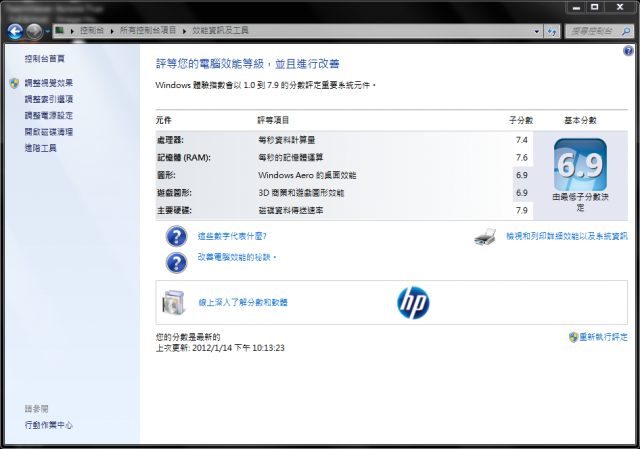Click the 基本分數 column header
Viewport: 640px width, 449px height.
point(580,120)
